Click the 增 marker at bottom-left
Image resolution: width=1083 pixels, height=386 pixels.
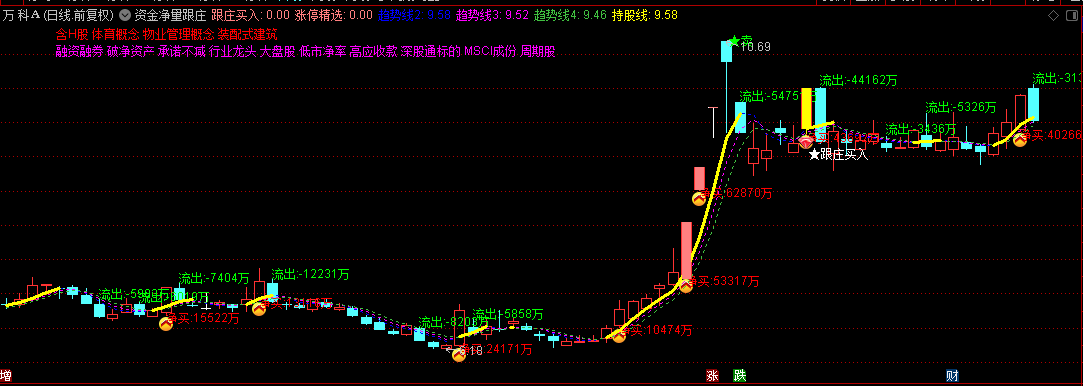(6, 376)
